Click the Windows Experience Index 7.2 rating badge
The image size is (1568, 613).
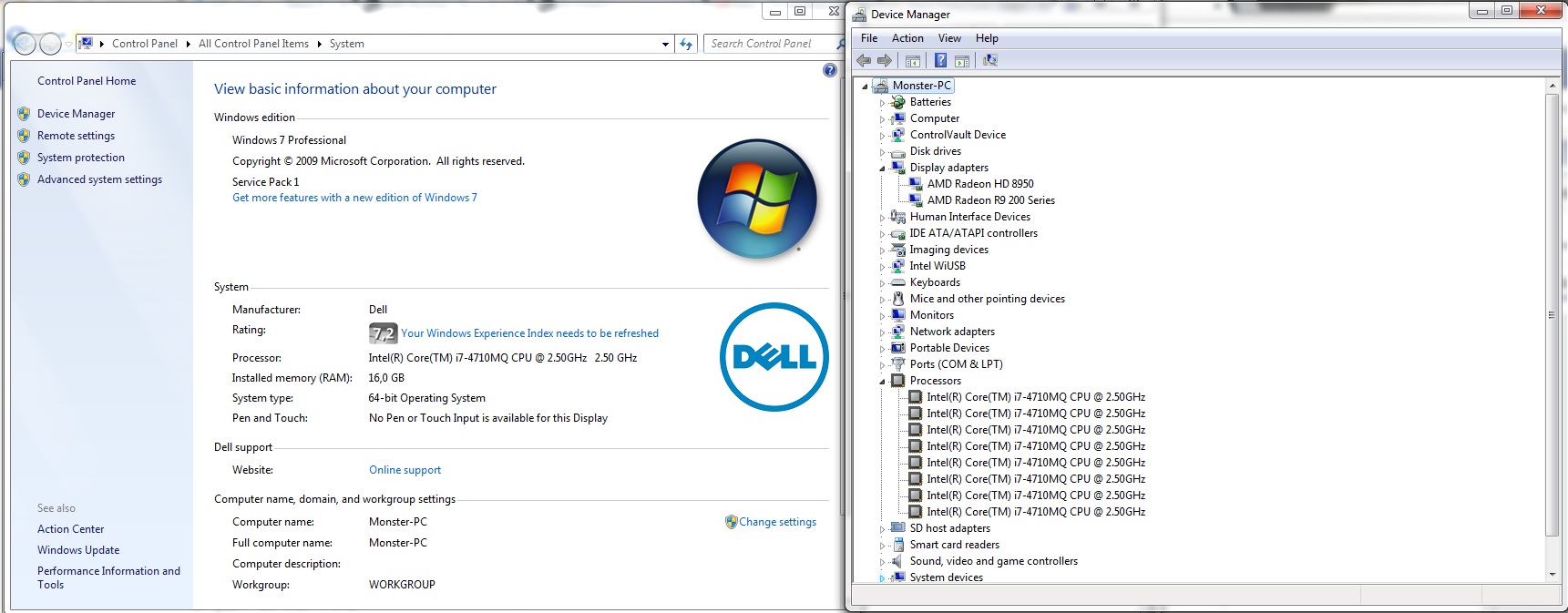(383, 333)
